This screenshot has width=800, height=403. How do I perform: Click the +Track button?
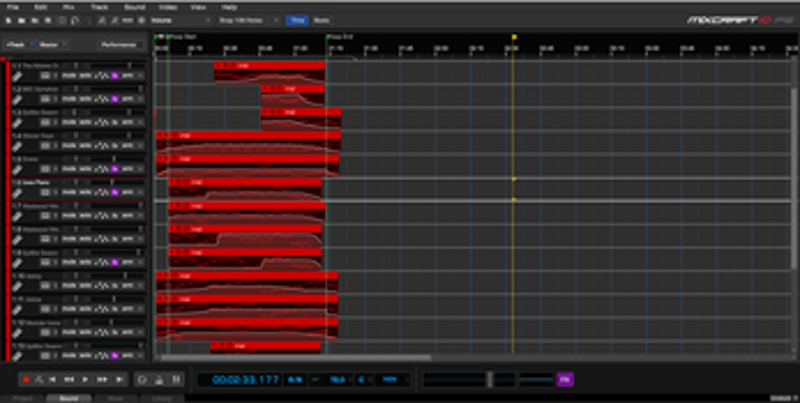[16, 44]
